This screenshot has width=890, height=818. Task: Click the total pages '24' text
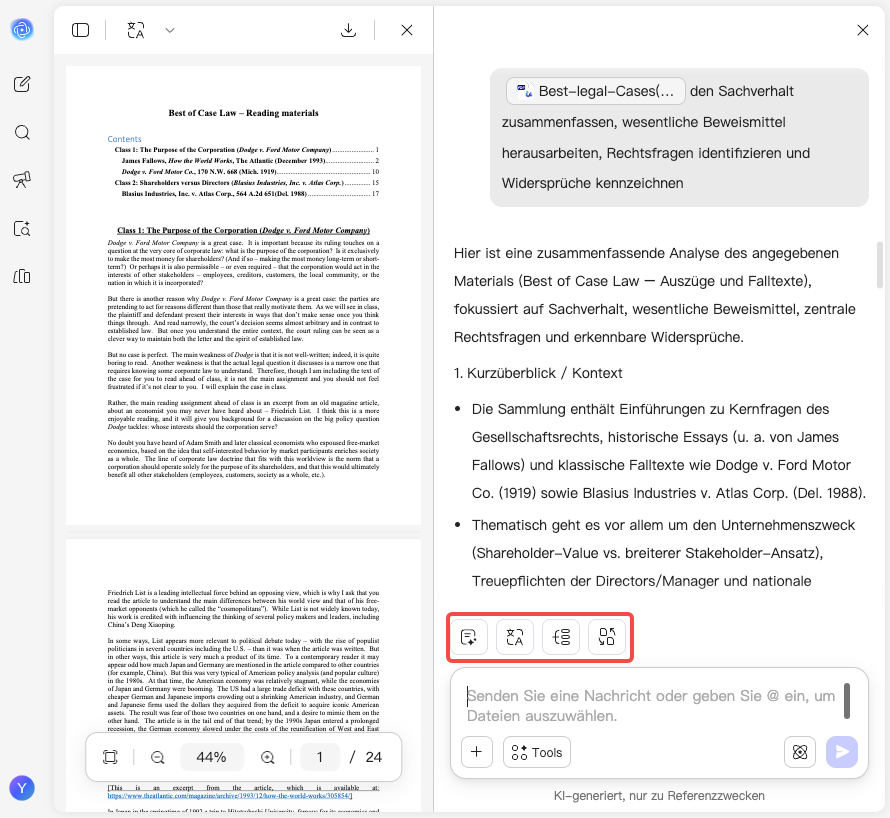click(373, 757)
